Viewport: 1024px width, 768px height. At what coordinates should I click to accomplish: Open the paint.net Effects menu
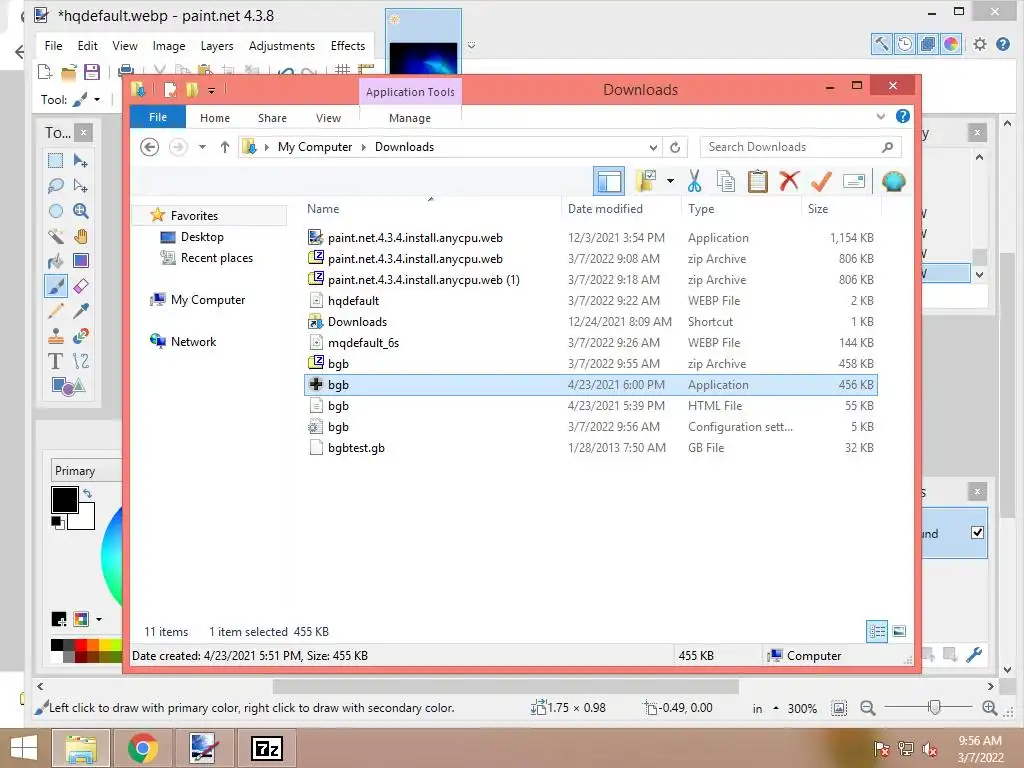click(347, 46)
